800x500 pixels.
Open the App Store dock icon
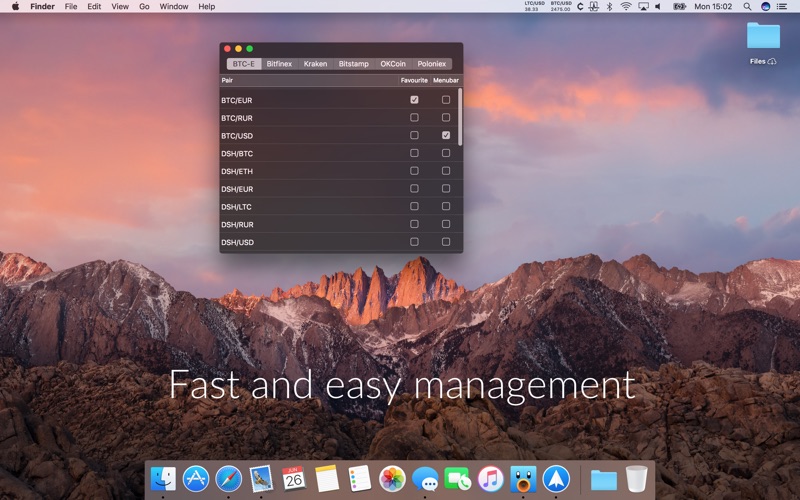tap(196, 479)
